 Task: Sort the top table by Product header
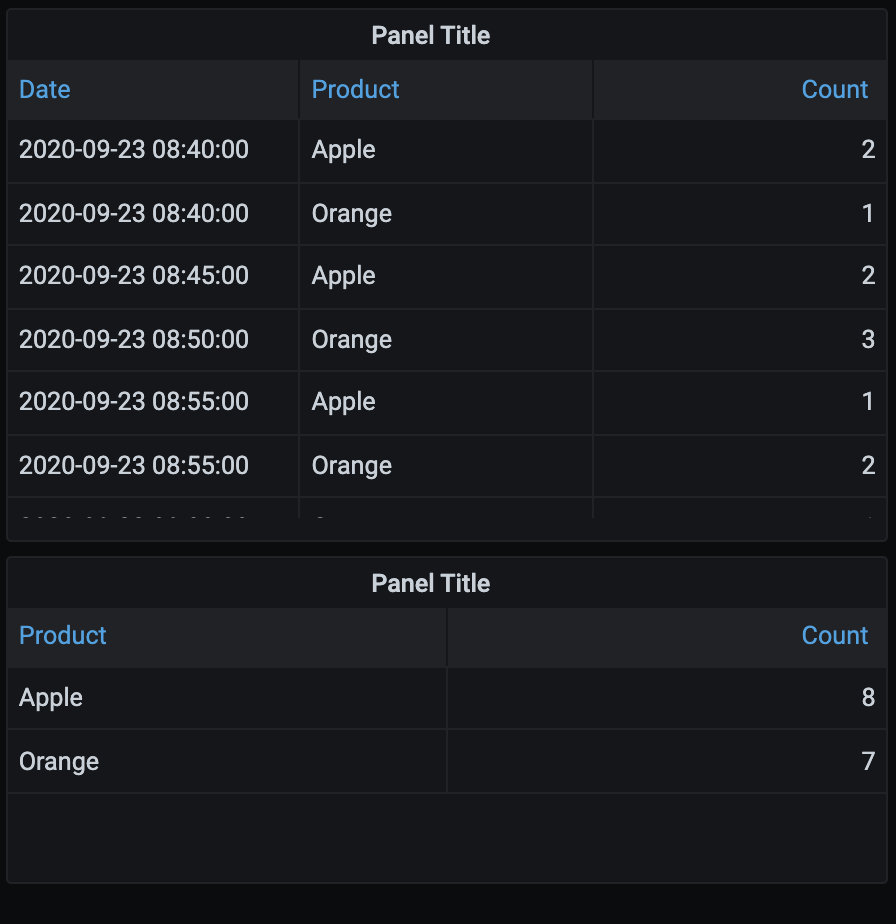356,90
